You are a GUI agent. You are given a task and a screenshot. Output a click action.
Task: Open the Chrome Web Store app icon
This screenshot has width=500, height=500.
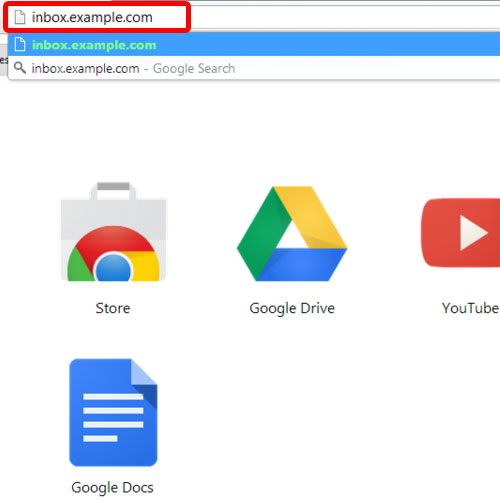tap(113, 232)
